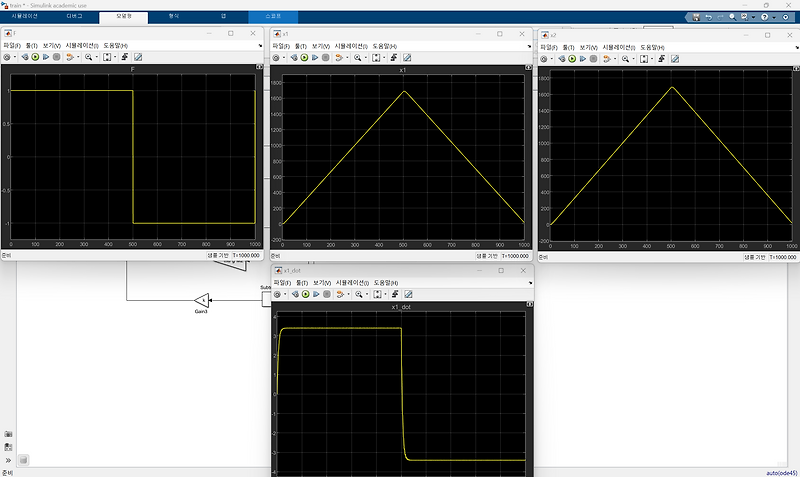The image size is (800, 477).
Task: Step forward in x2 scope toolbar
Action: click(x=583, y=59)
